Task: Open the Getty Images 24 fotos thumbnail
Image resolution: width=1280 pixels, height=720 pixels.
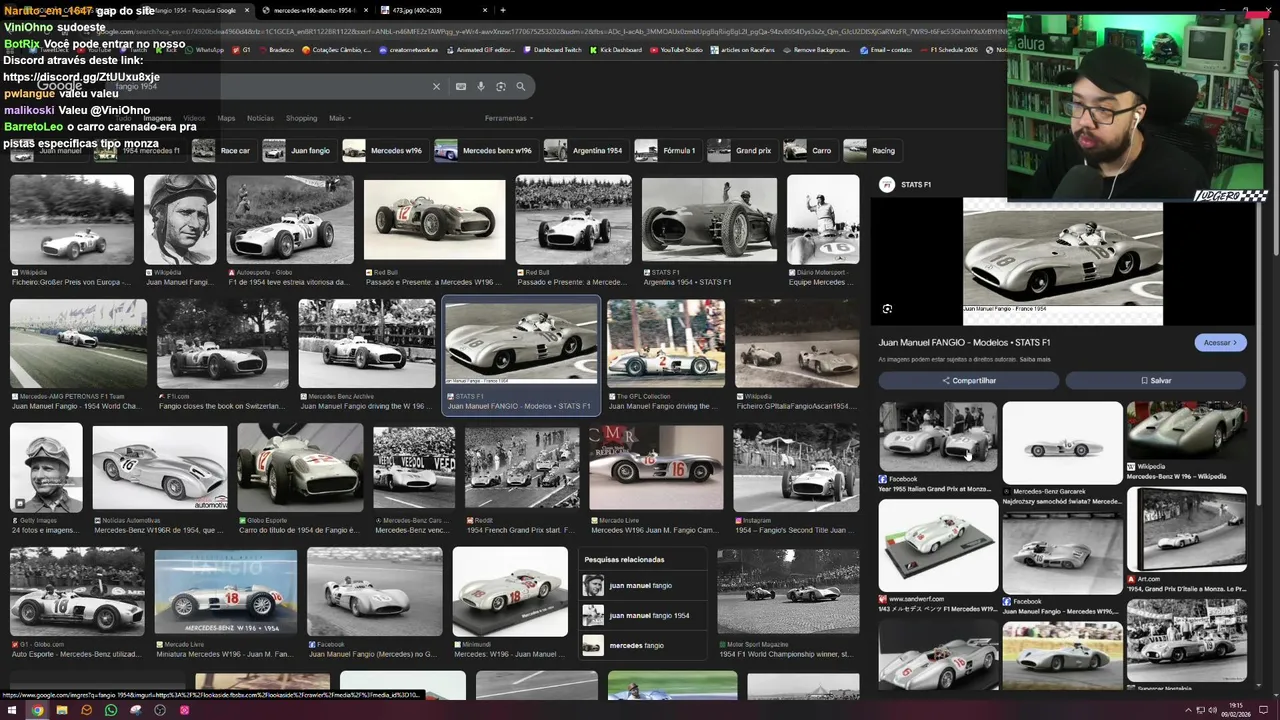Action: pos(46,467)
